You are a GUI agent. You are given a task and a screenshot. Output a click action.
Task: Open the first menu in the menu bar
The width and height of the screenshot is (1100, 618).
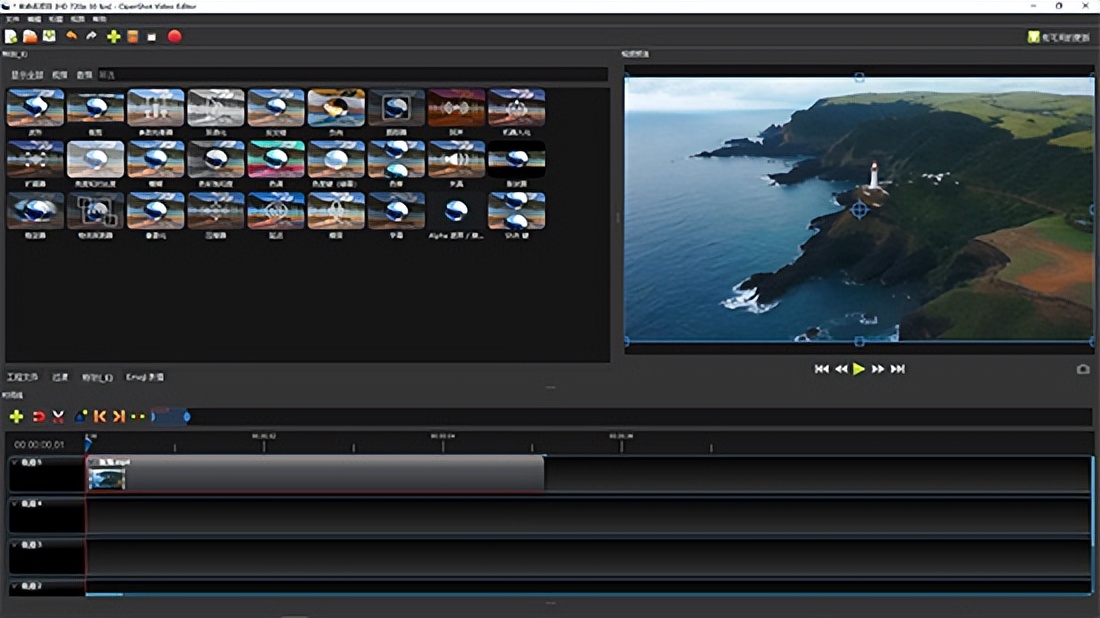pyautogui.click(x=12, y=19)
